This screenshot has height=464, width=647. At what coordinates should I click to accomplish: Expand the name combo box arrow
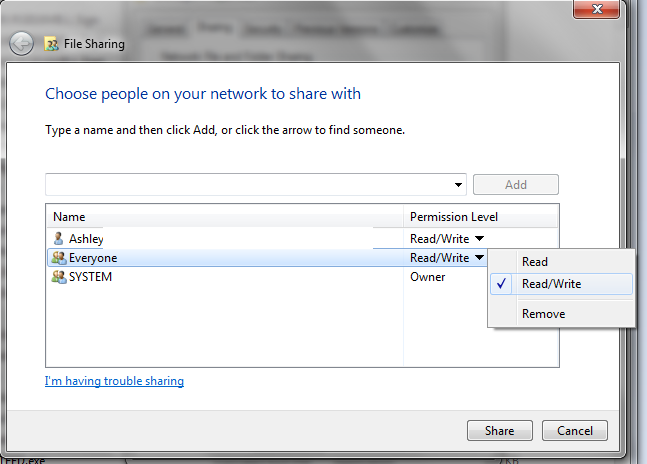click(459, 185)
